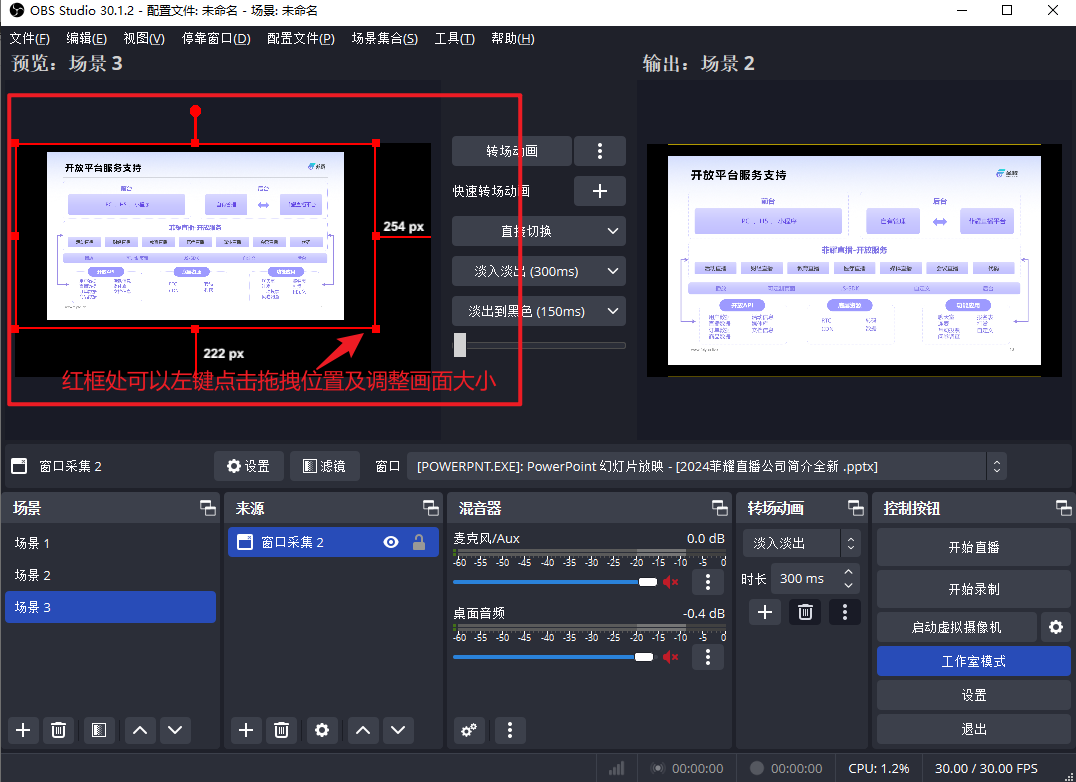Open the 场景集合(S) menu
This screenshot has width=1076, height=782.
tap(384, 38)
